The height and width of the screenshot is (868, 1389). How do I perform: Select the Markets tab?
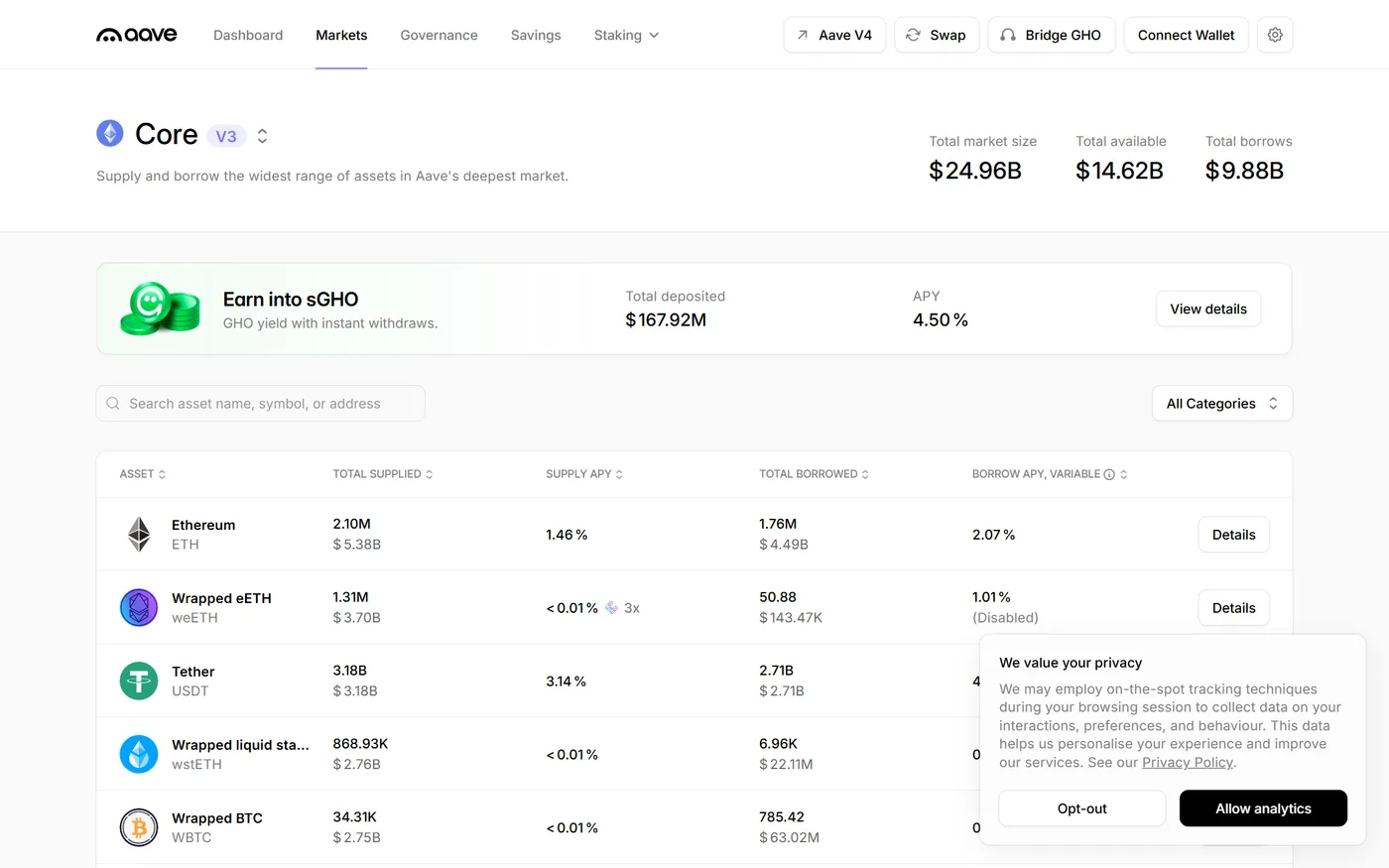pyautogui.click(x=341, y=35)
